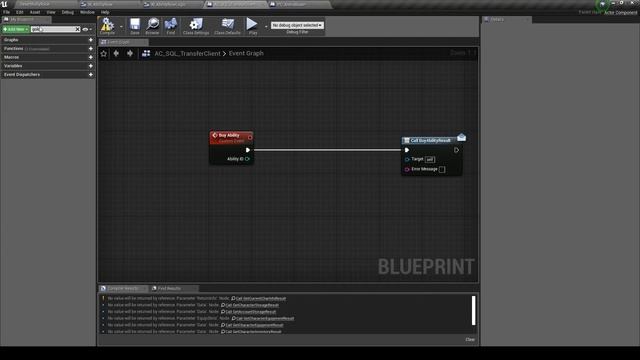The height and width of the screenshot is (360, 640).
Task: Expand the Macros section
Action: point(11,57)
